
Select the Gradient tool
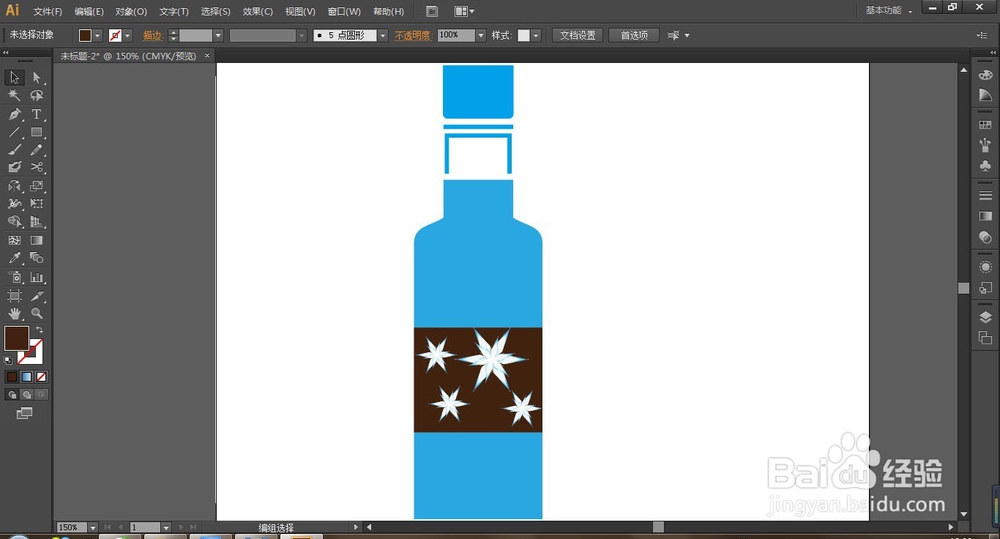coord(36,240)
